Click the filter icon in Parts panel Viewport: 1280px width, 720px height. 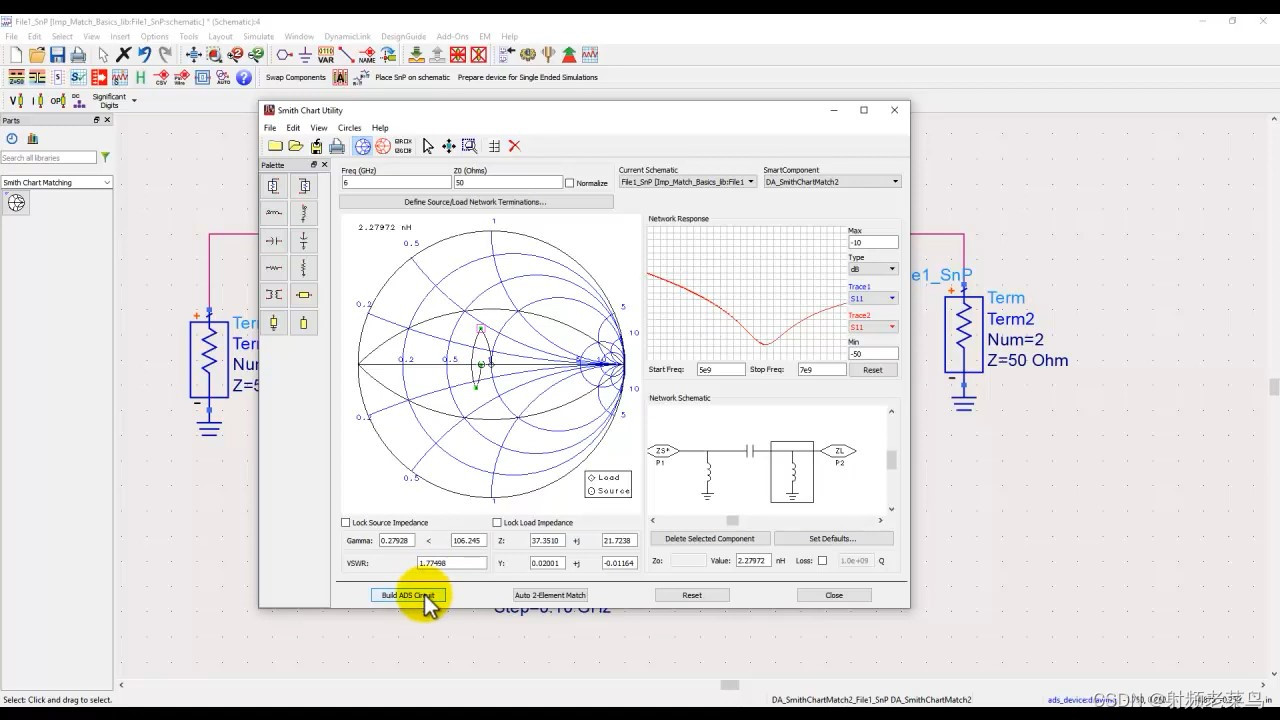(105, 158)
